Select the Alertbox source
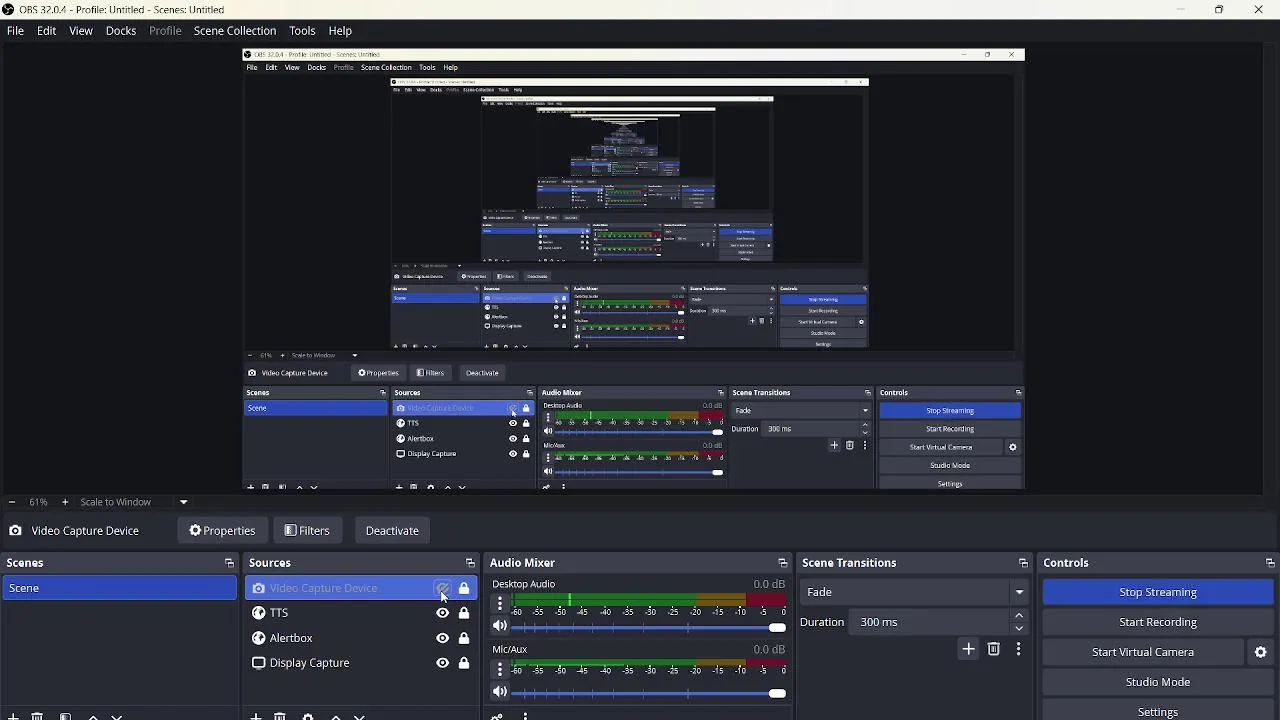 click(291, 638)
